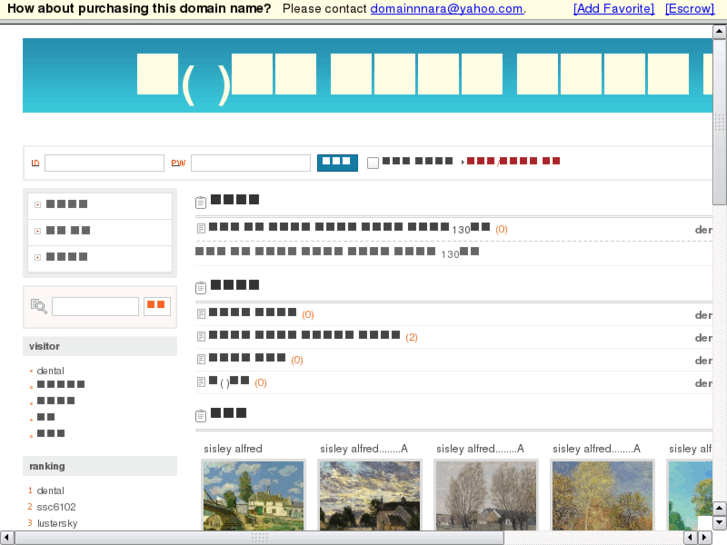
Task: Click document icon of the 130 post row
Action: click(x=201, y=228)
